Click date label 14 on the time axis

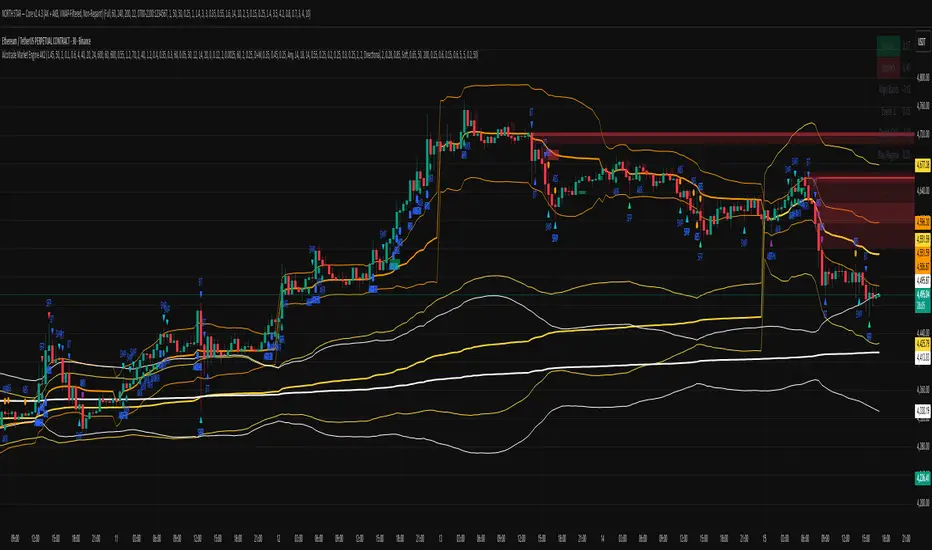602,539
